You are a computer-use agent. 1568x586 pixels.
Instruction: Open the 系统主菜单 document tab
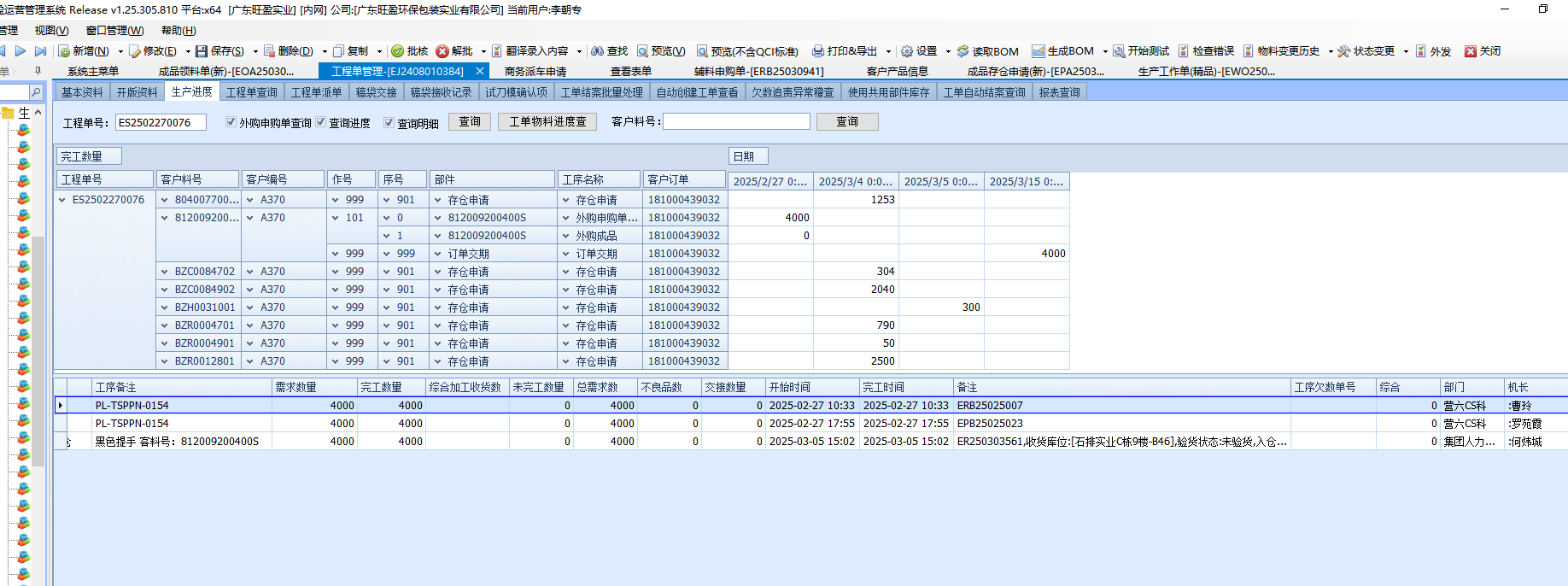pyautogui.click(x=93, y=72)
